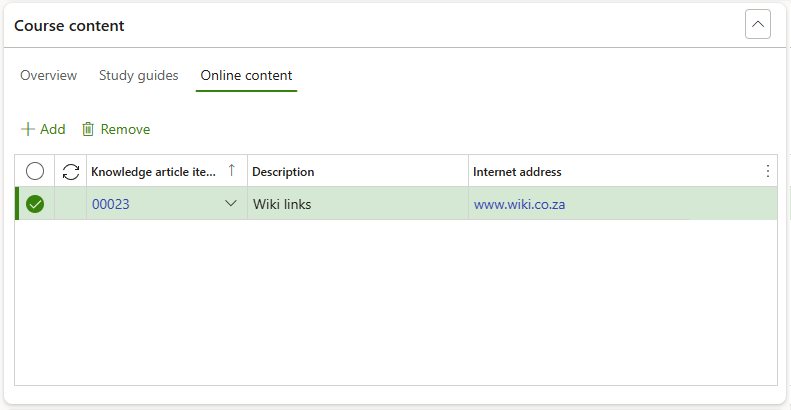Select the Online content tab
The width and height of the screenshot is (791, 410).
(246, 75)
